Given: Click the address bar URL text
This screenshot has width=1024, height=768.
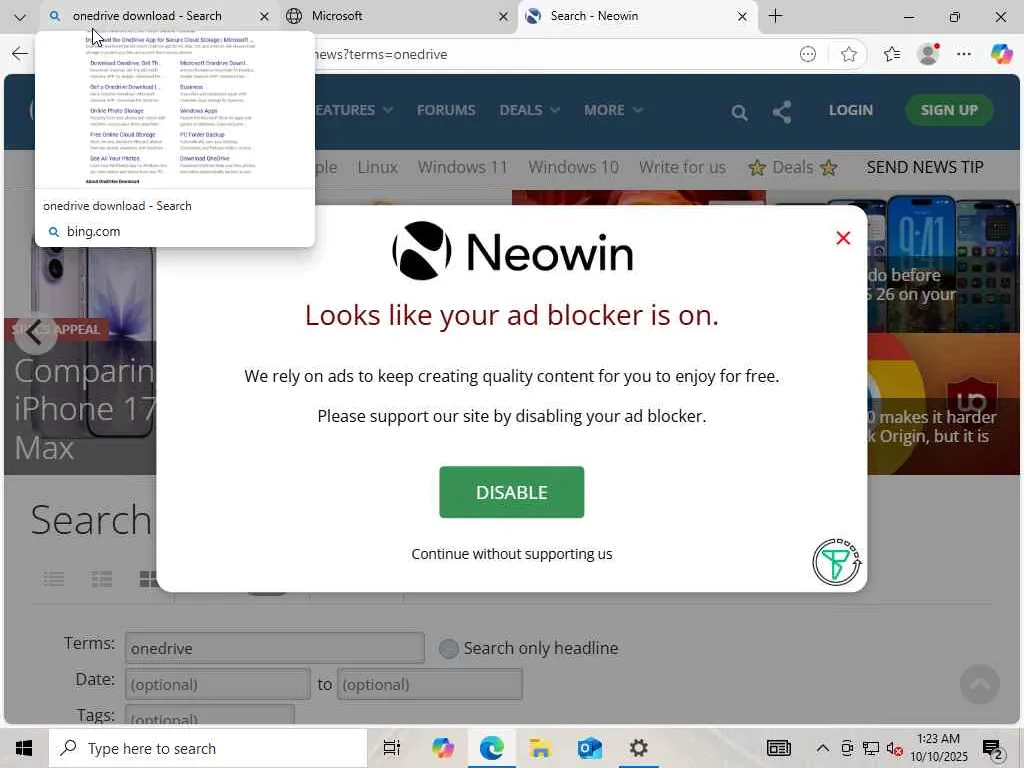Looking at the screenshot, I should 381,55.
